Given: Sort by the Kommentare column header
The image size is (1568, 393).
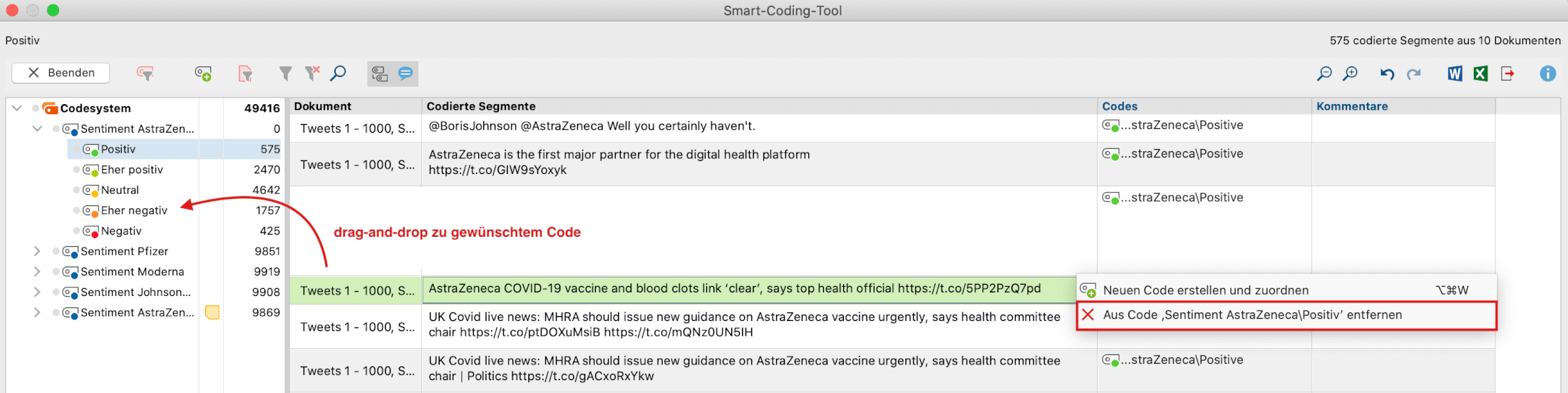Looking at the screenshot, I should (x=1352, y=106).
